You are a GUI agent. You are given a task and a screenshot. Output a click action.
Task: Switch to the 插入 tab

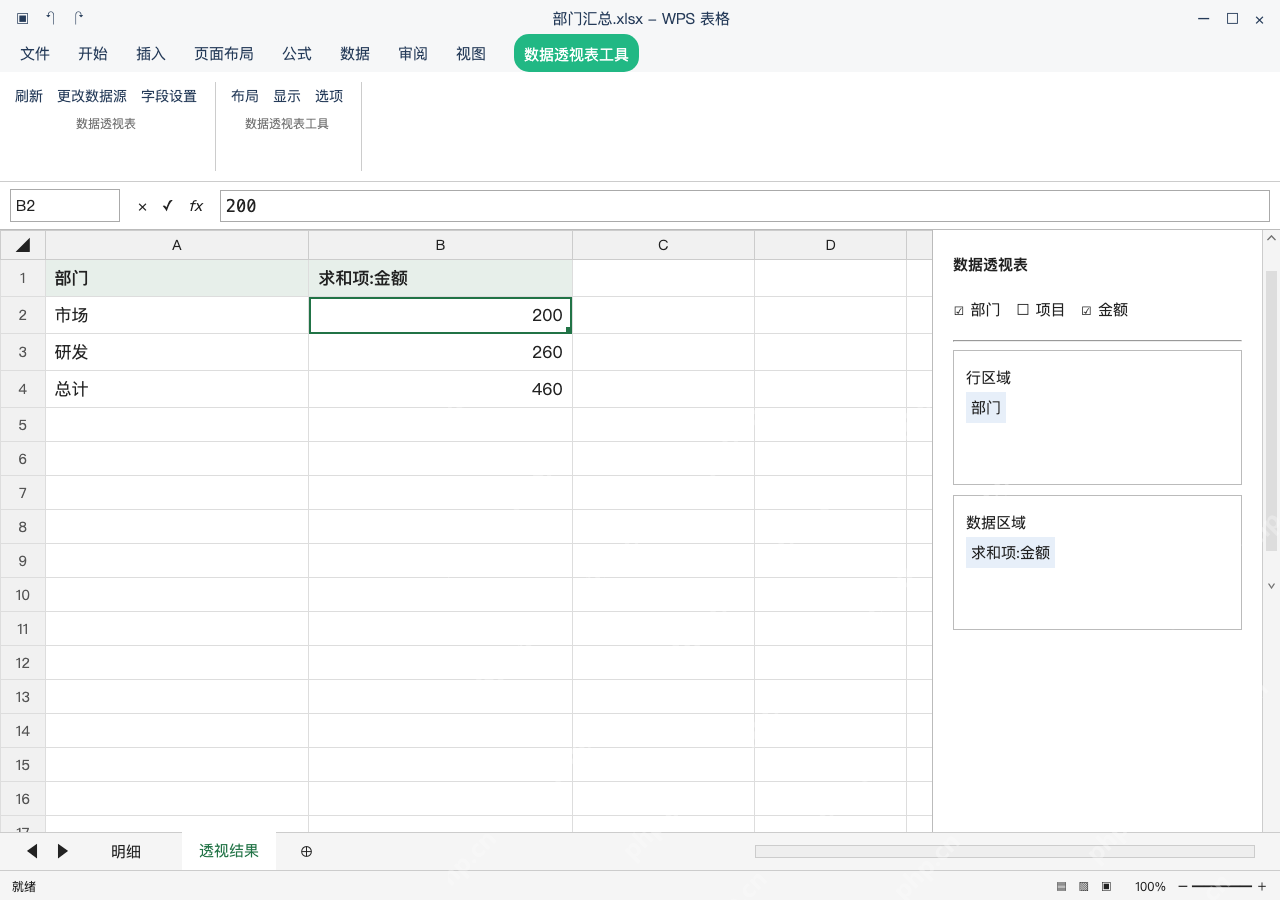(x=151, y=54)
